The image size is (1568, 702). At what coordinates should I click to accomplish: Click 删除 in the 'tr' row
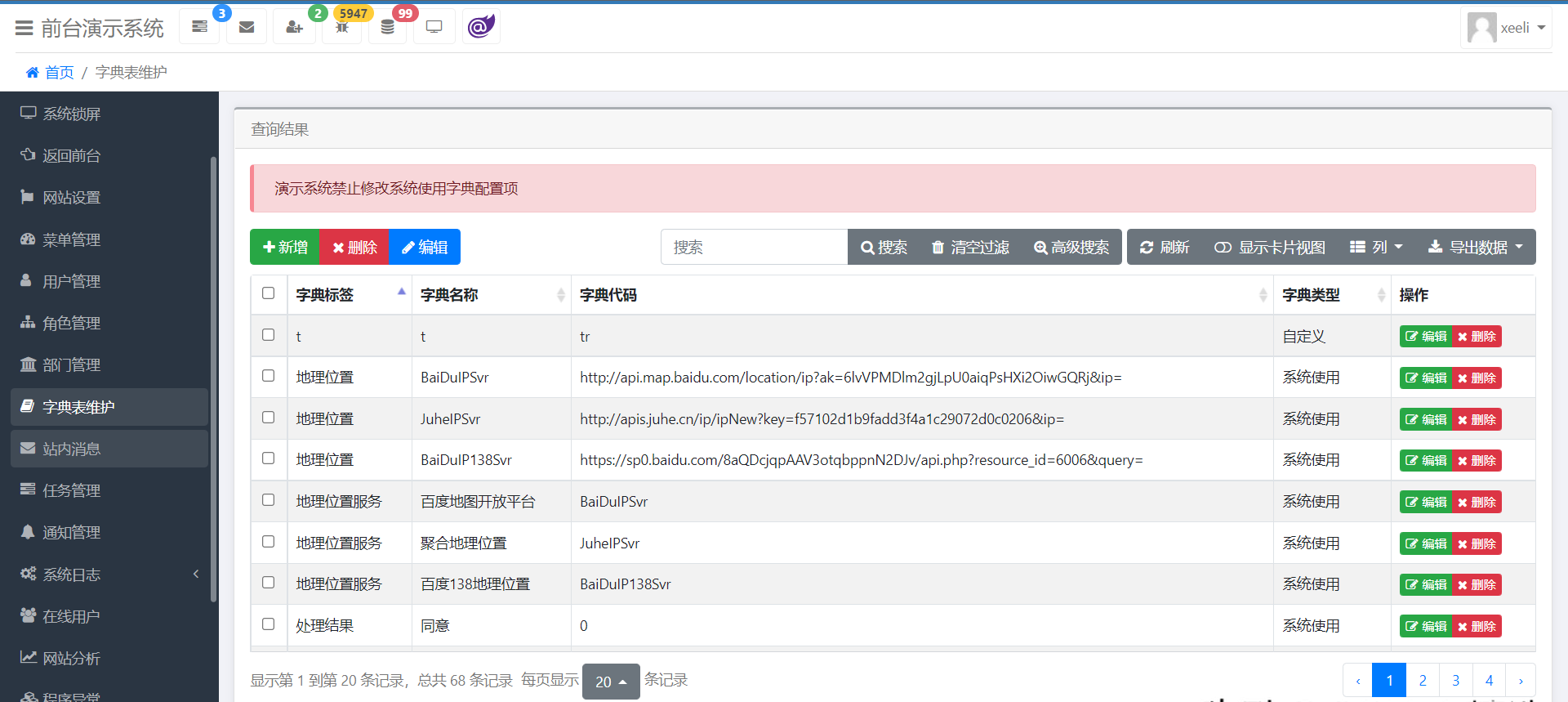[x=1477, y=337]
